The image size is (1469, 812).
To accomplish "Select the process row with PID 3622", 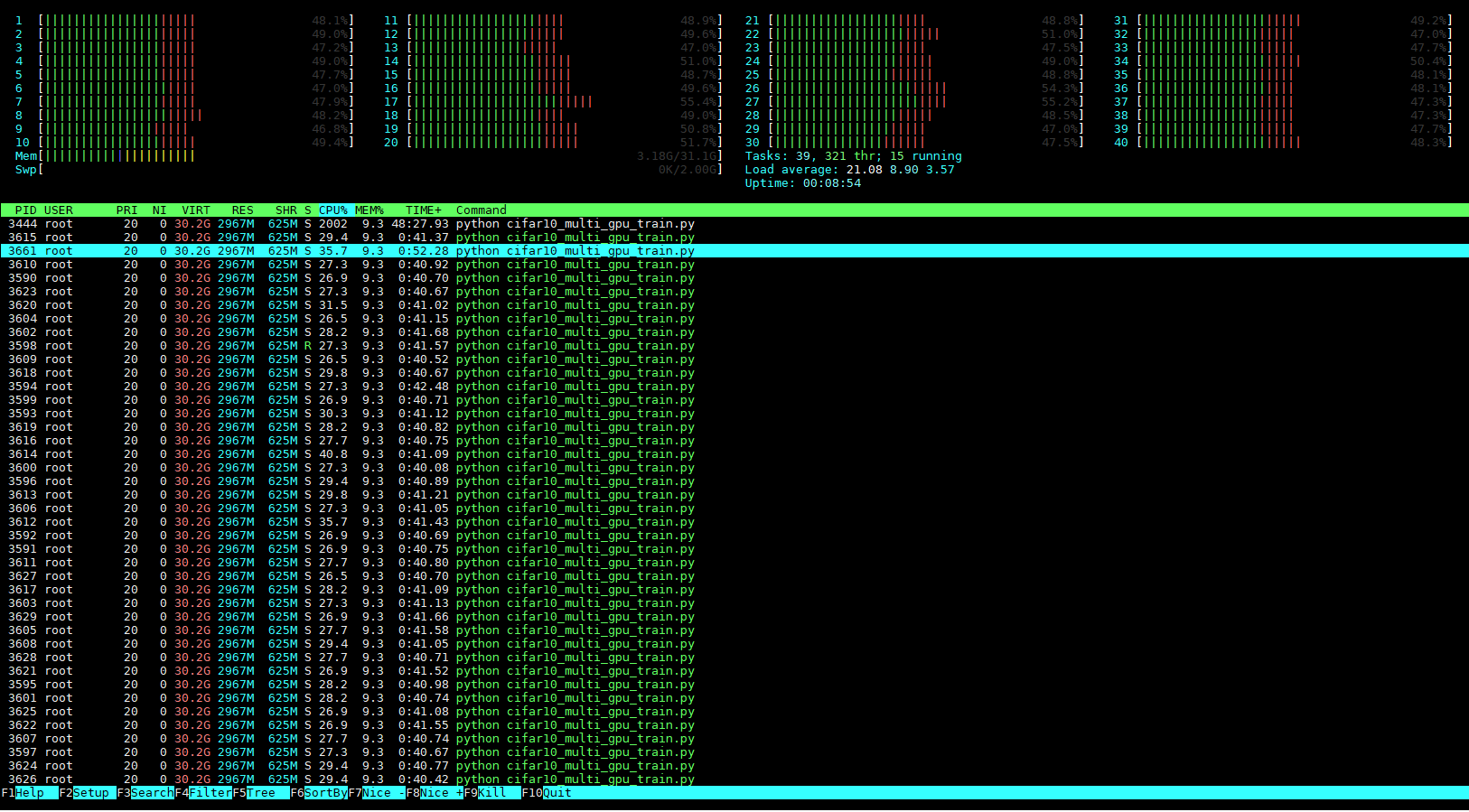I will click(x=734, y=725).
